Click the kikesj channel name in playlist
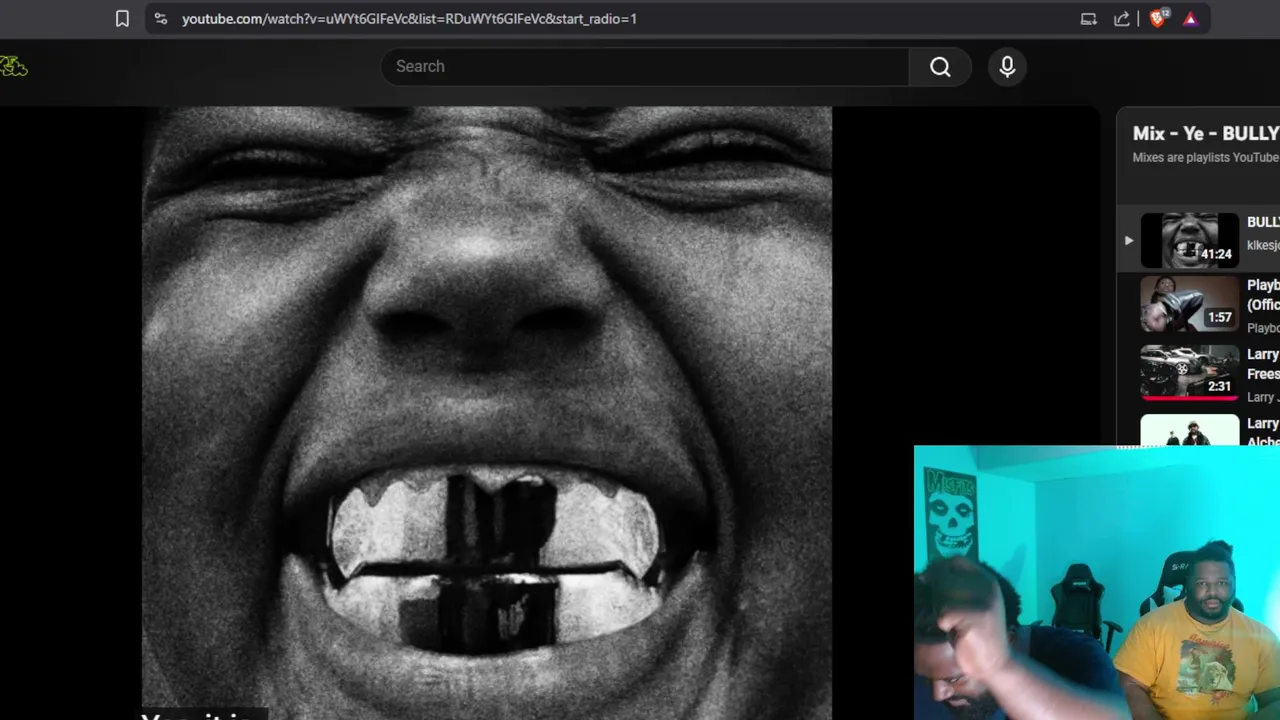1280x720 pixels. click(x=1263, y=245)
